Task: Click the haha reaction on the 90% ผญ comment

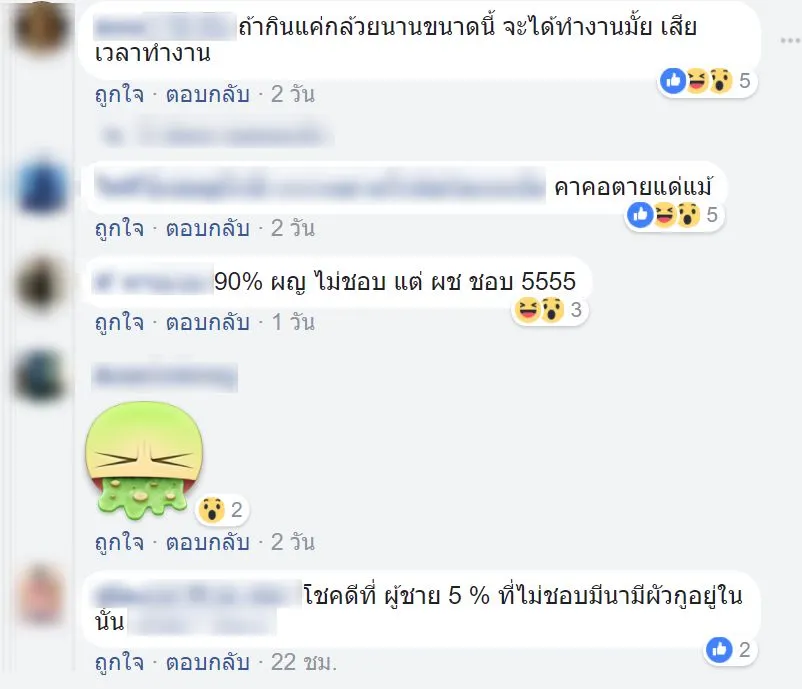Action: click(x=527, y=309)
